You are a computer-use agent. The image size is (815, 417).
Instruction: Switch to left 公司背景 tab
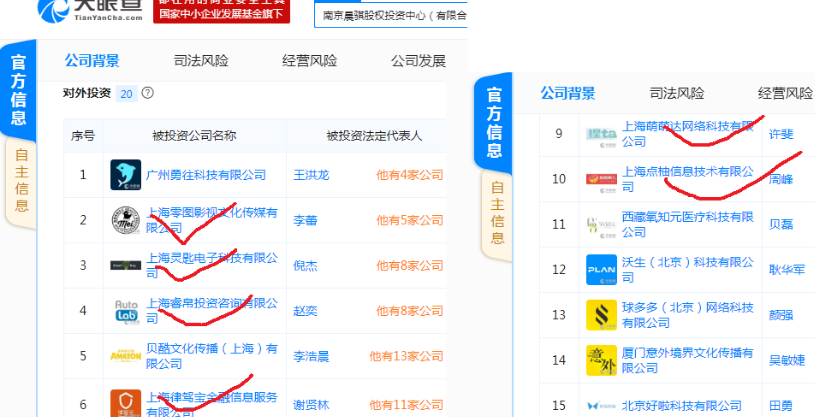(x=92, y=61)
